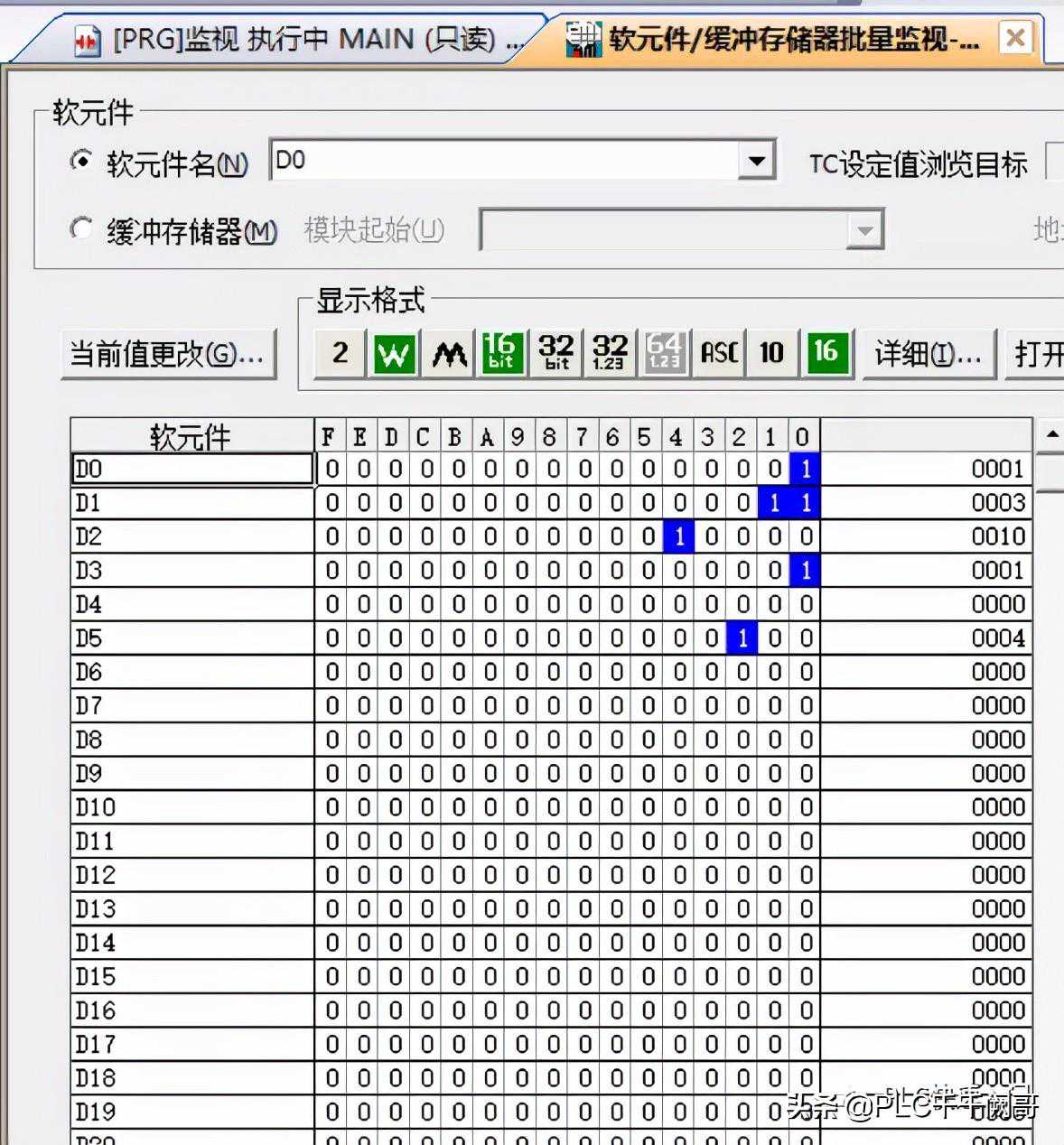Image resolution: width=1064 pixels, height=1145 pixels.
Task: Click the W word display icon
Action: (x=394, y=353)
